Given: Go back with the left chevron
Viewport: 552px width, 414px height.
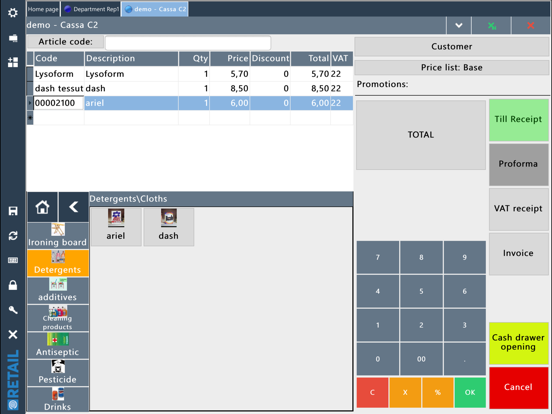Looking at the screenshot, I should 74,207.
